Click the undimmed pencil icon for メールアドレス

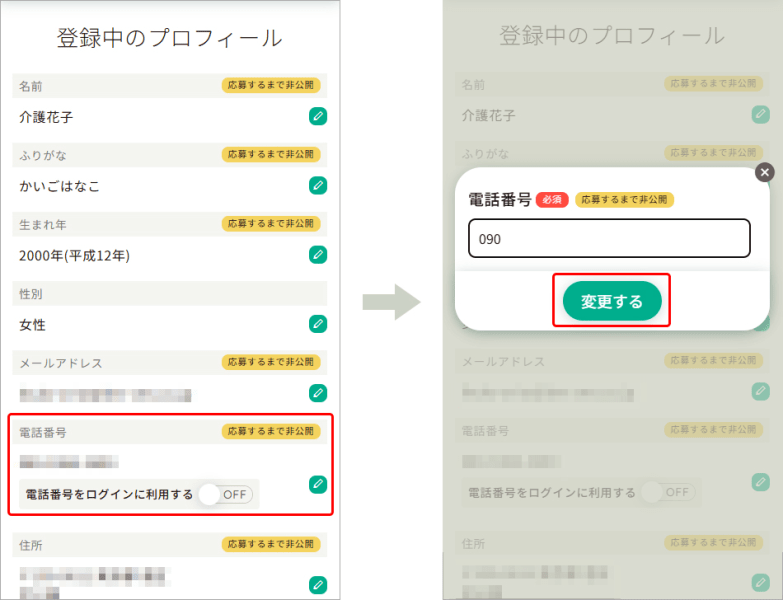(x=318, y=393)
